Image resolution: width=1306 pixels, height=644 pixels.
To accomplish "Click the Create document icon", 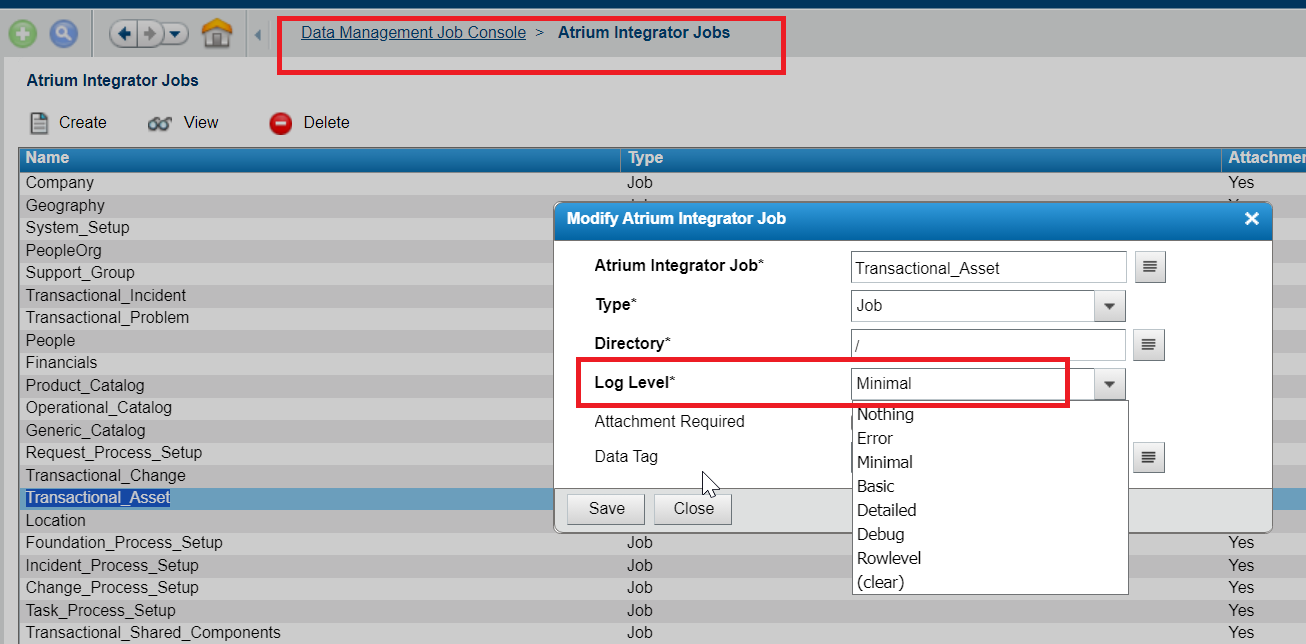I will click(x=39, y=123).
